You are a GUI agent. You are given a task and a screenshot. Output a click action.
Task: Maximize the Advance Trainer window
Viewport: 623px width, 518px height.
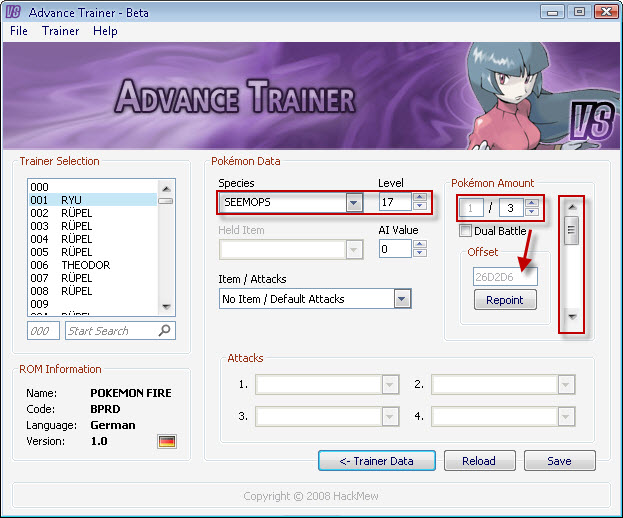click(x=579, y=12)
